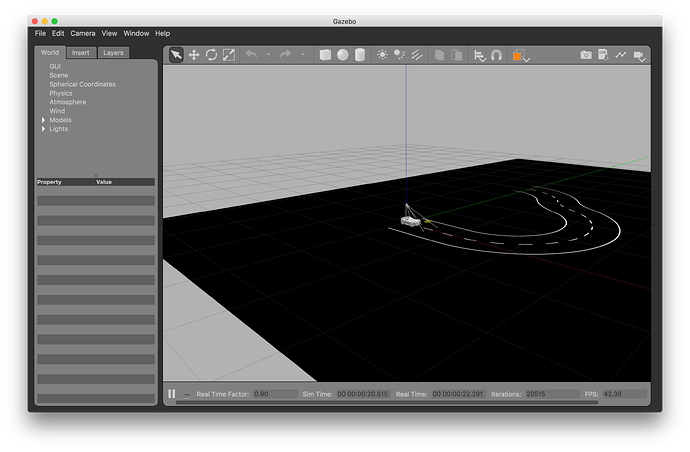The width and height of the screenshot is (690, 452).
Task: Select the Translate mode tool
Action: 194,55
